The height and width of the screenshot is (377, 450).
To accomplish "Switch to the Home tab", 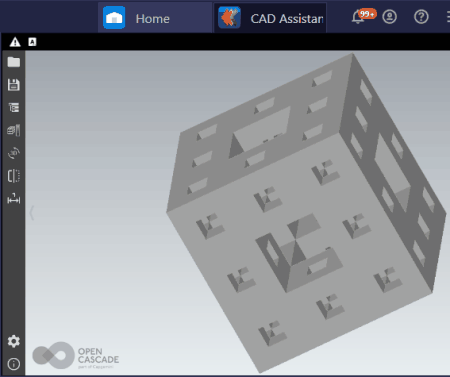I will tap(155, 18).
